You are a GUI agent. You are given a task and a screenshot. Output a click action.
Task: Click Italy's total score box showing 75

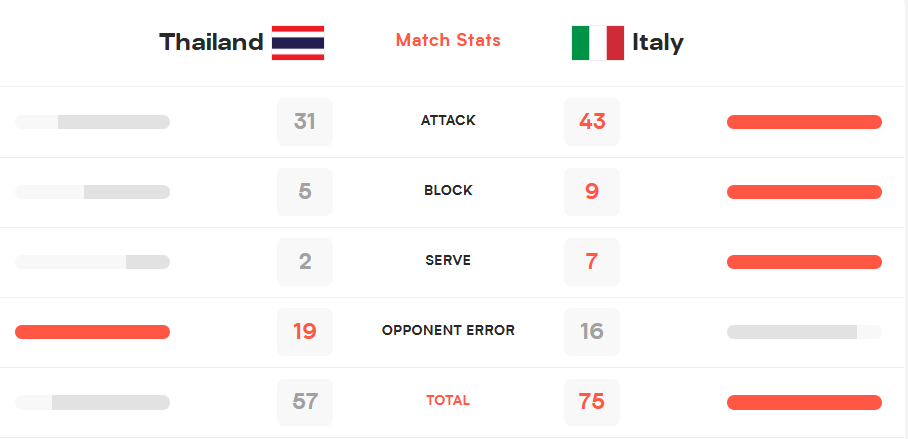pos(592,402)
